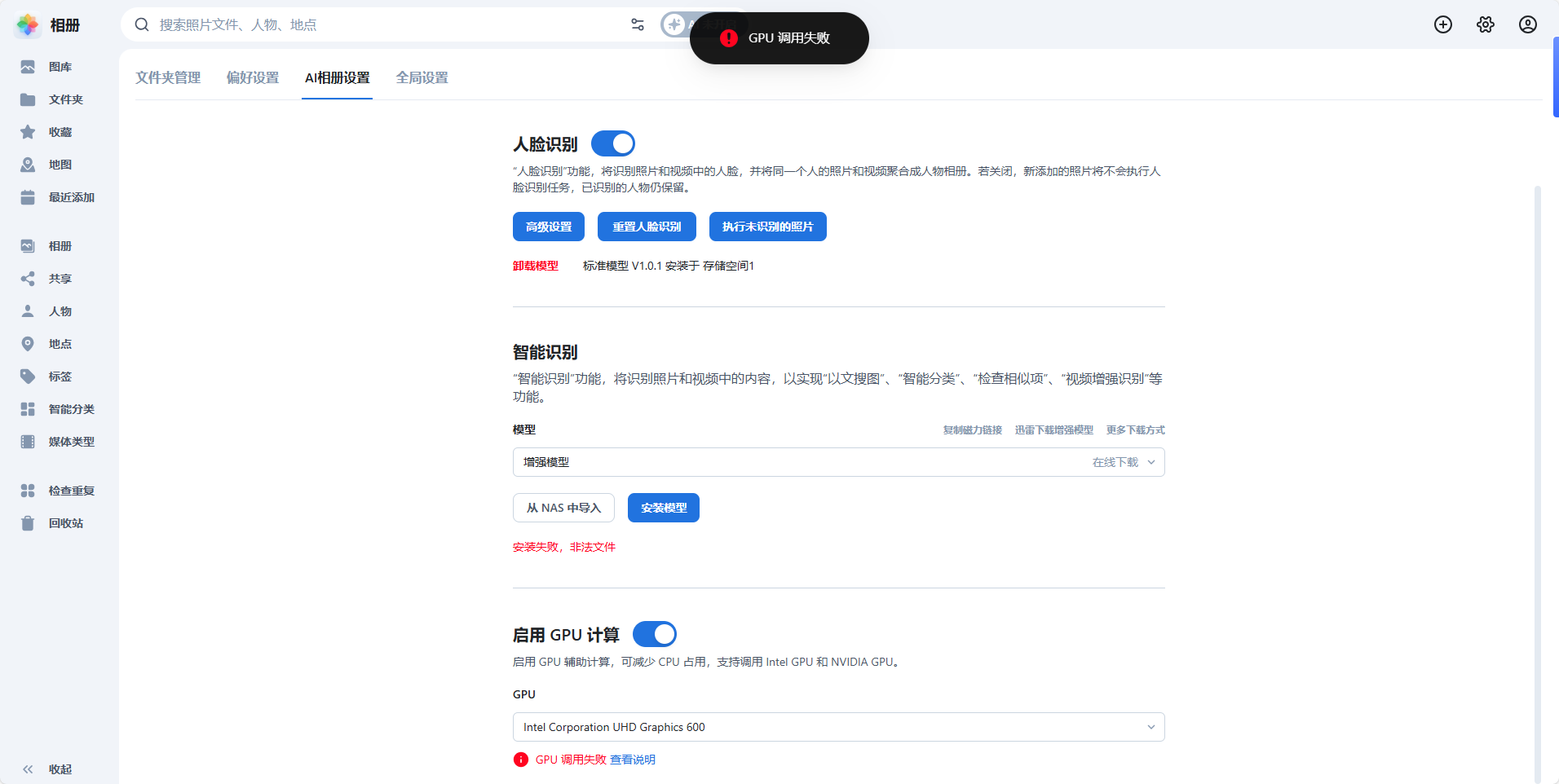This screenshot has height=784, width=1559.
Task: Open Recently Added (最近添加) icon
Action: [x=28, y=197]
